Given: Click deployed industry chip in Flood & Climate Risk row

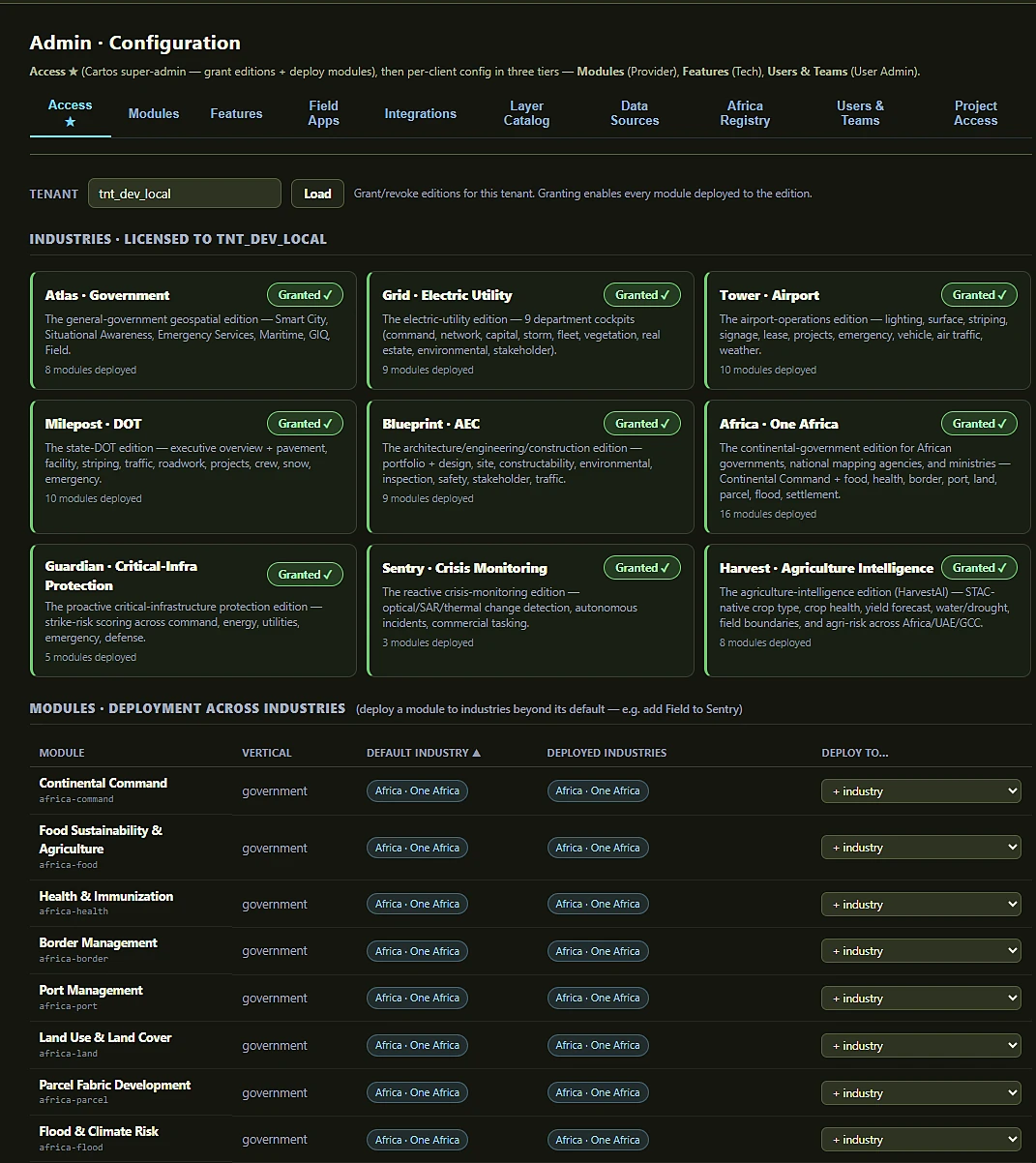Looking at the screenshot, I should point(598,1140).
